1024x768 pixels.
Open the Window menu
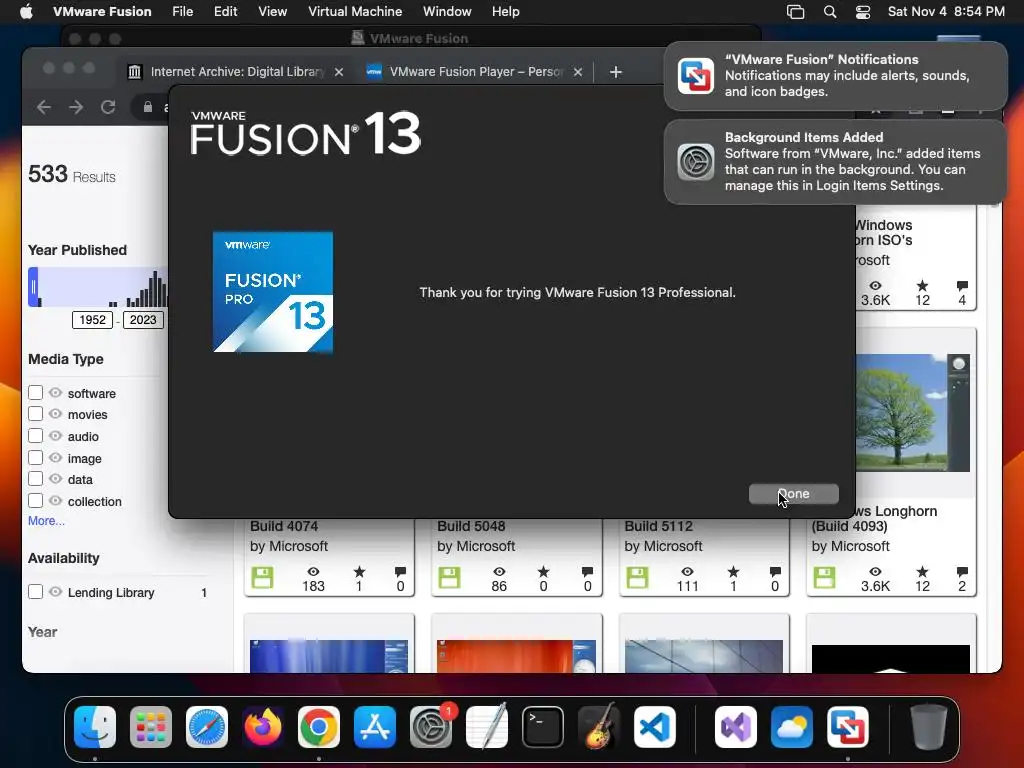(x=447, y=12)
